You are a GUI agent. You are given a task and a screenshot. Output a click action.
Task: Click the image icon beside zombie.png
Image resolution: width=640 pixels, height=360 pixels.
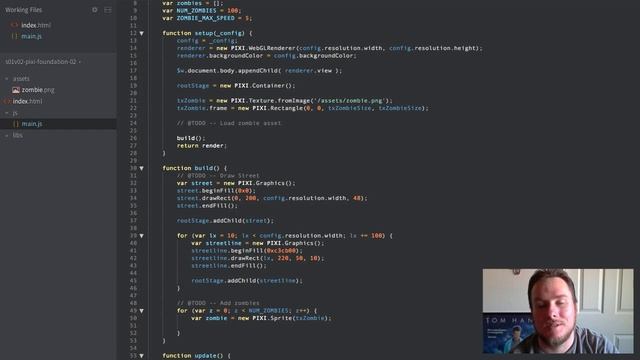[x=16, y=90]
